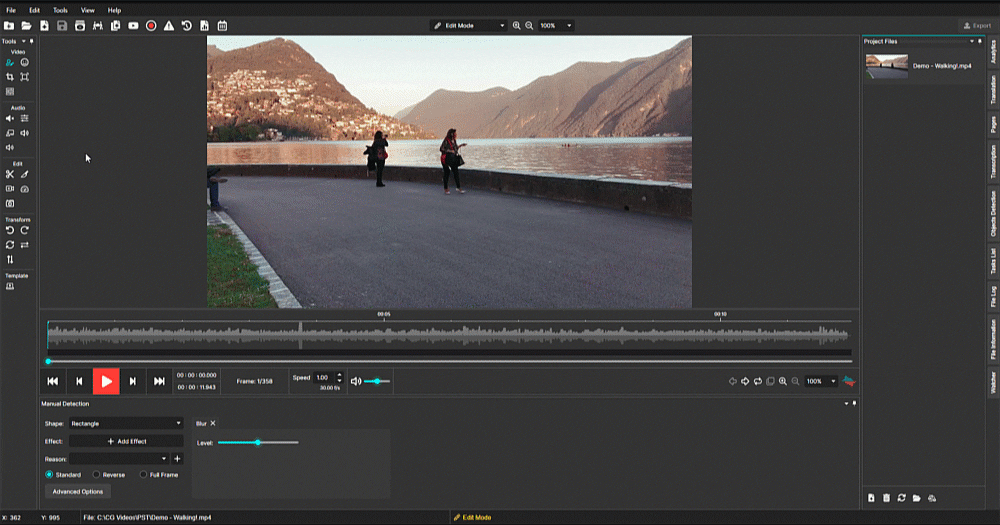Image resolution: width=1000 pixels, height=525 pixels.
Task: Click the Save icon in top toolbar
Action: coord(62,25)
